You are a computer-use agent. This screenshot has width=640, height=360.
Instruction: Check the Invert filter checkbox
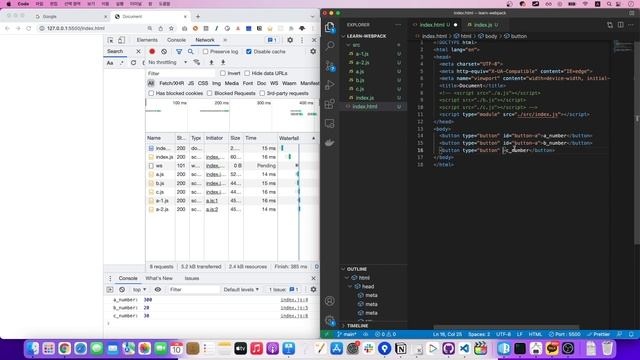[x=222, y=73]
